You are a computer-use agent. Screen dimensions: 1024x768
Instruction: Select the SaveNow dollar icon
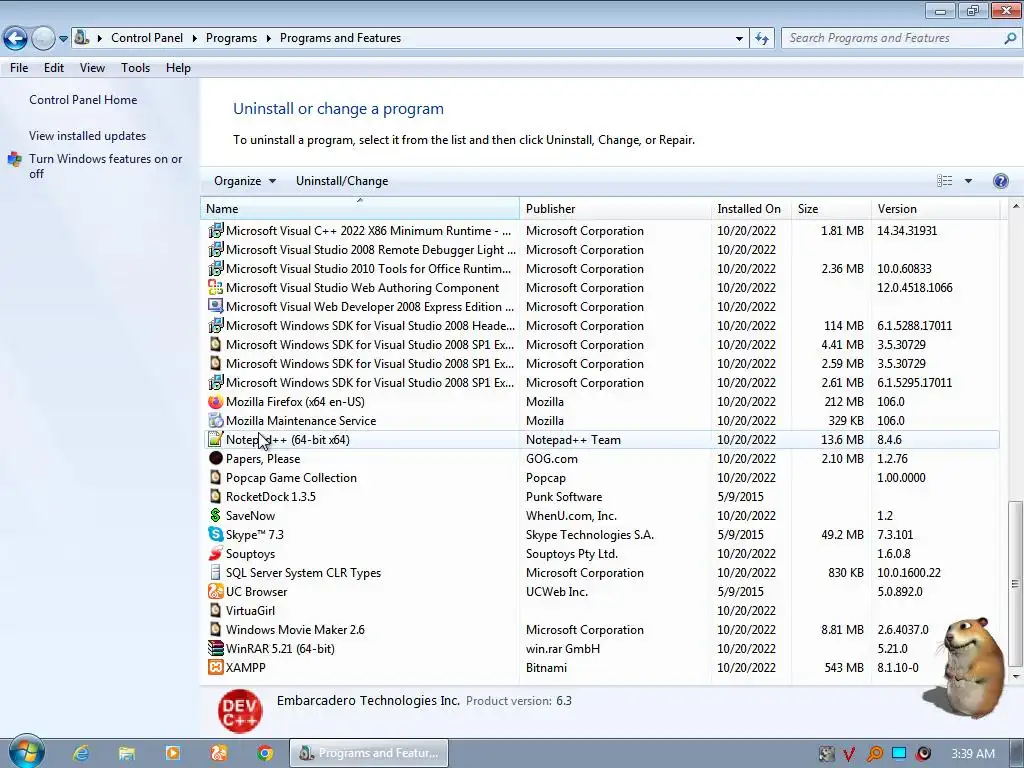tap(215, 515)
